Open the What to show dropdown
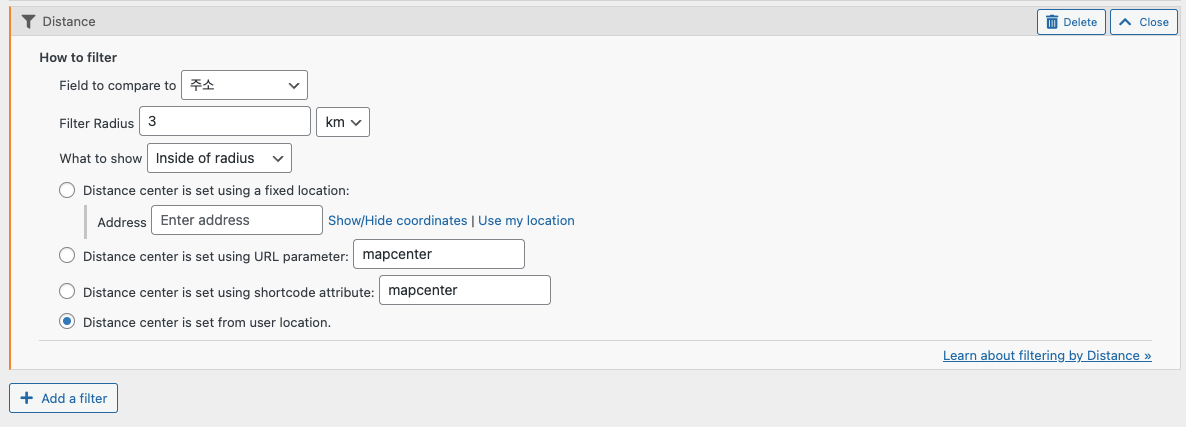The width and height of the screenshot is (1186, 427). click(219, 159)
